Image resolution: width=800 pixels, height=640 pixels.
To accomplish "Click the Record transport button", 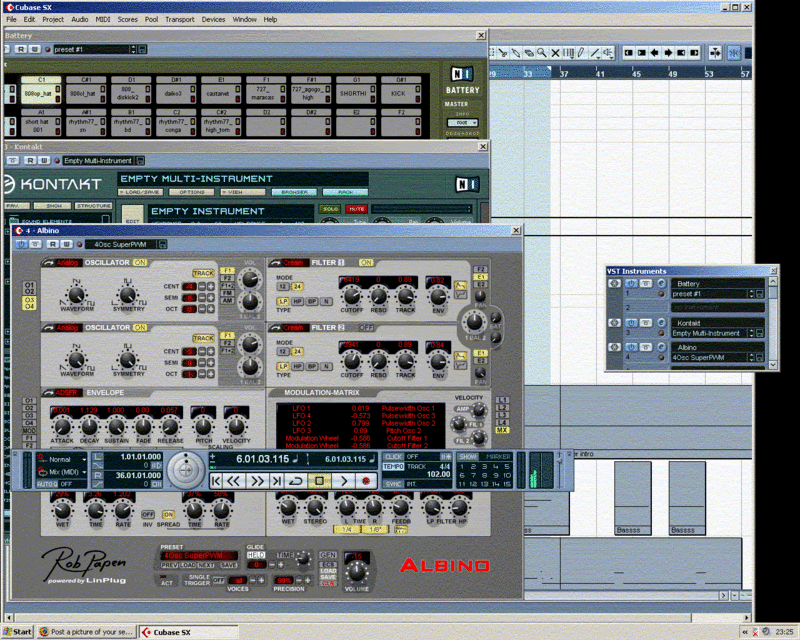I will click(366, 481).
